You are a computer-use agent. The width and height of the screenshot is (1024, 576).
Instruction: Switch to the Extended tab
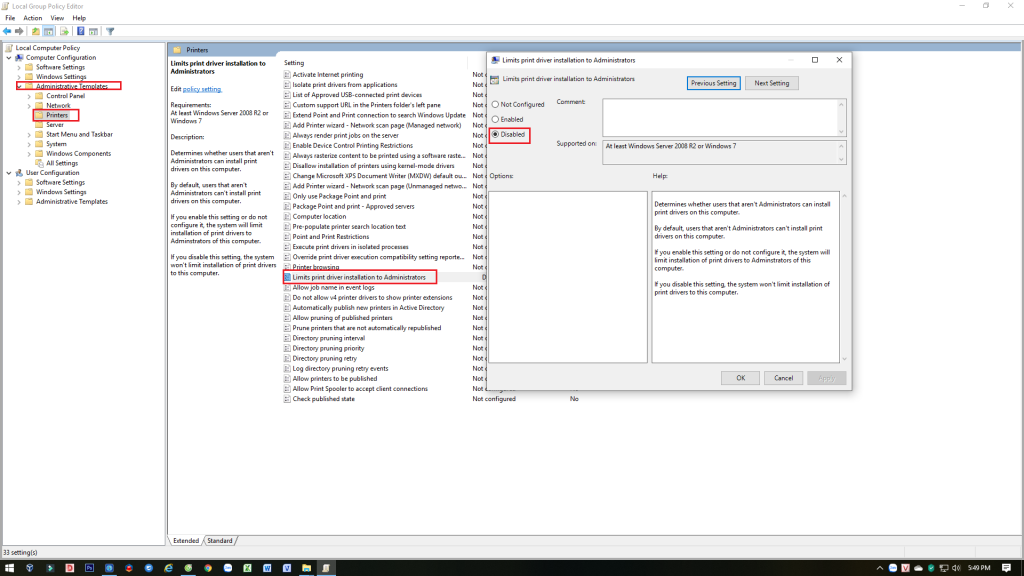click(x=186, y=541)
